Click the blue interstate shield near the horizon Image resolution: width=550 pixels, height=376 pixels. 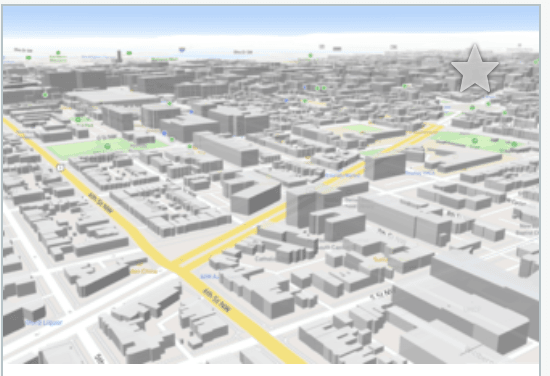[182, 50]
